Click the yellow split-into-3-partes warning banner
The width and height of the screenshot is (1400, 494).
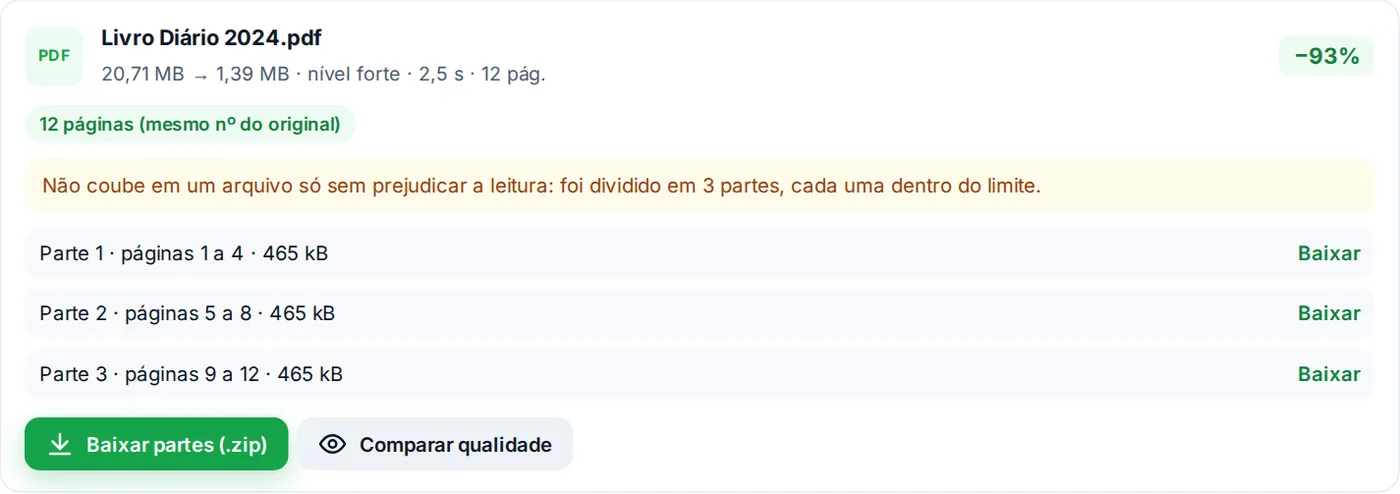point(700,185)
